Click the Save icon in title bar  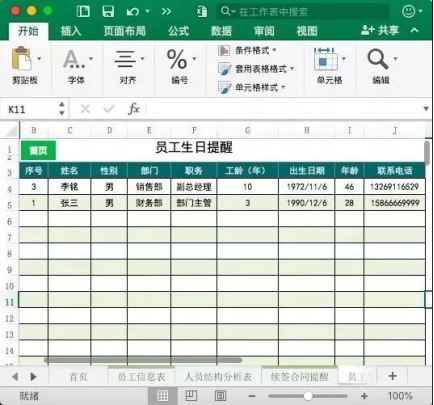(108, 11)
